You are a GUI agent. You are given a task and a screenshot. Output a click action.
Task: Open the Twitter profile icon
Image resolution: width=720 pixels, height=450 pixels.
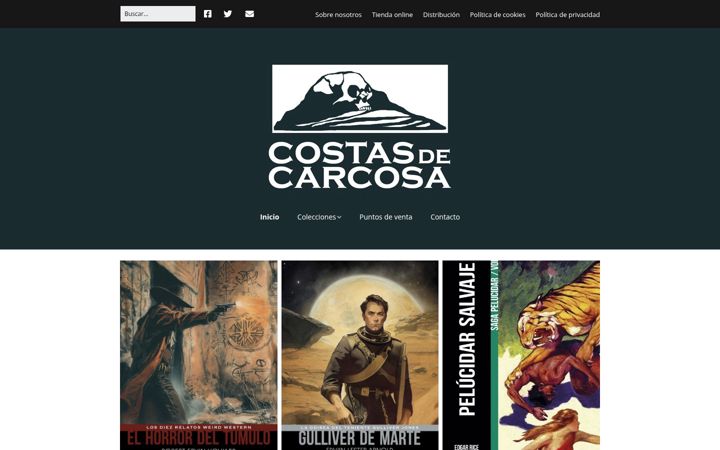(228, 14)
